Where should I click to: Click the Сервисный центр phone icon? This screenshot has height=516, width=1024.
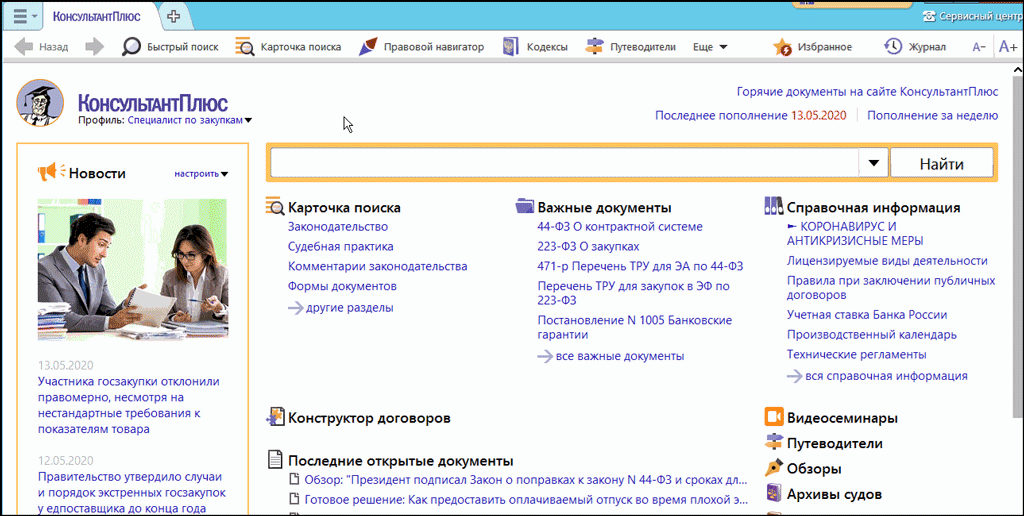pos(929,16)
